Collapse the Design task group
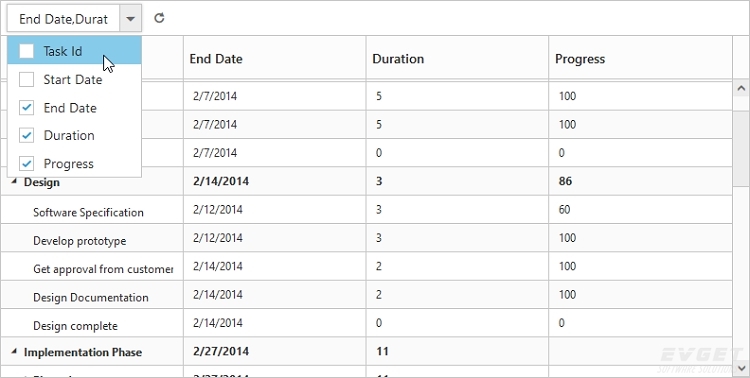The width and height of the screenshot is (750, 378). (14, 181)
